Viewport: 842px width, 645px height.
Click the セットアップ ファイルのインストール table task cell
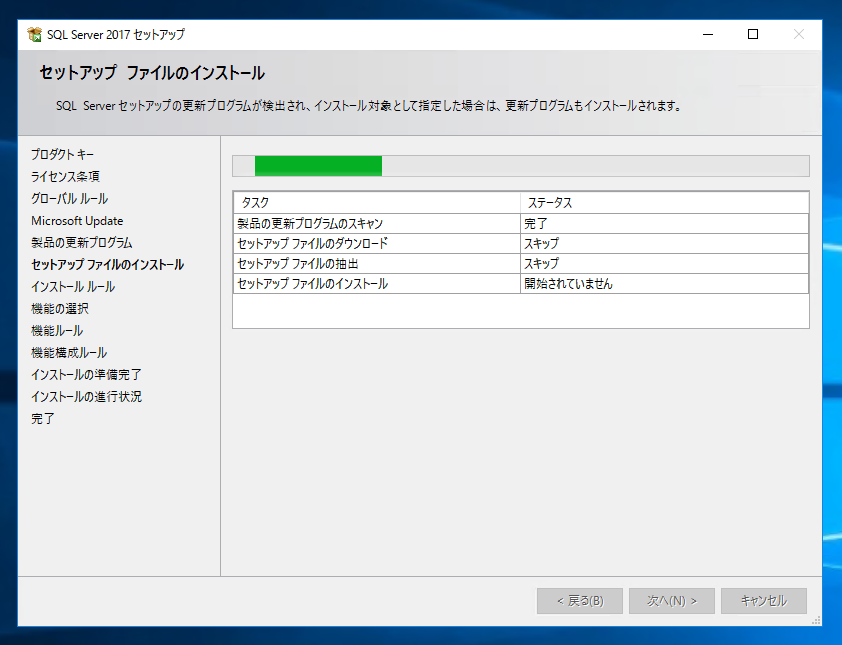(377, 284)
